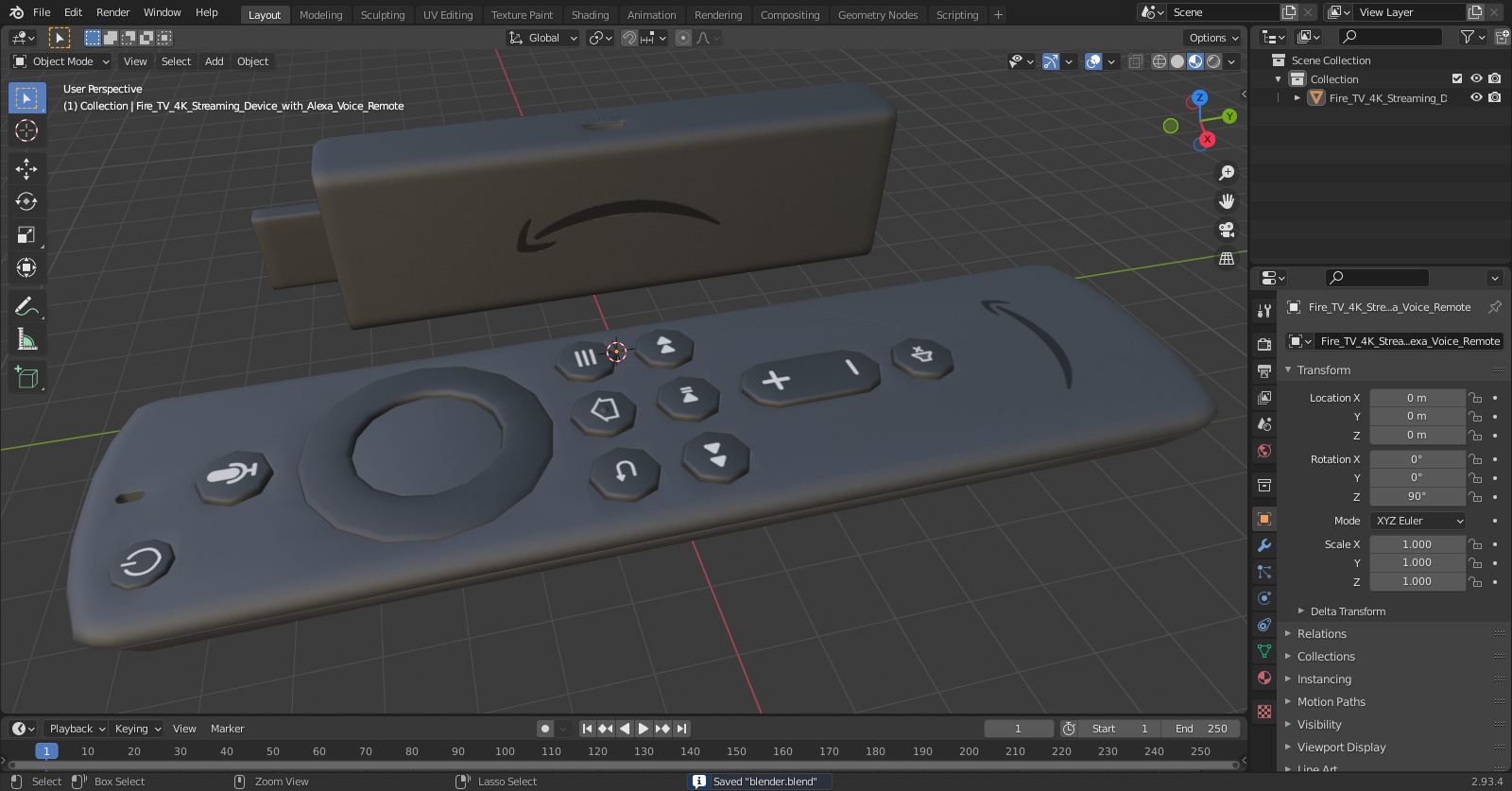Expand Relations panel

(1321, 634)
